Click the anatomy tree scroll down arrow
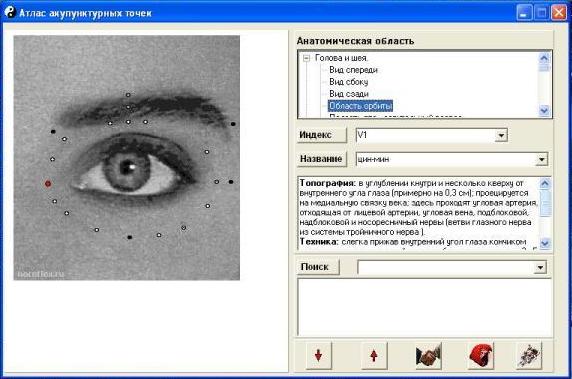572x379 pixels. pyautogui.click(x=544, y=110)
